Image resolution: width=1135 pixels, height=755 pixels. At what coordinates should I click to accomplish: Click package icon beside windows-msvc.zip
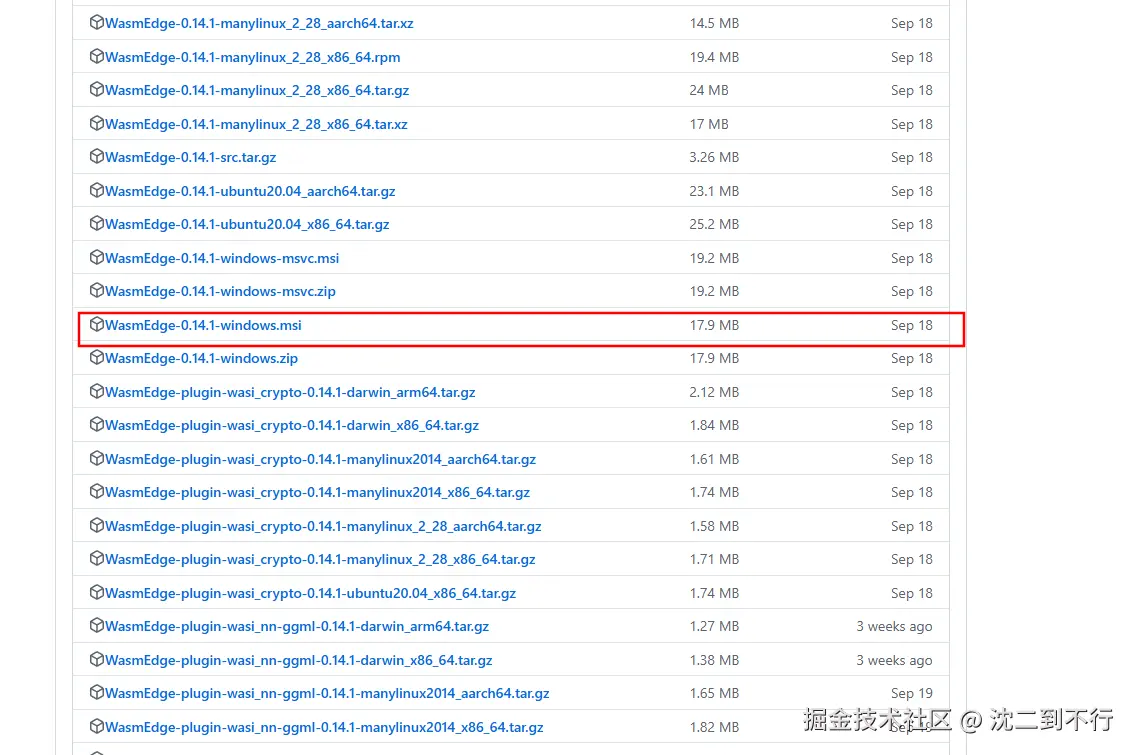pos(96,290)
